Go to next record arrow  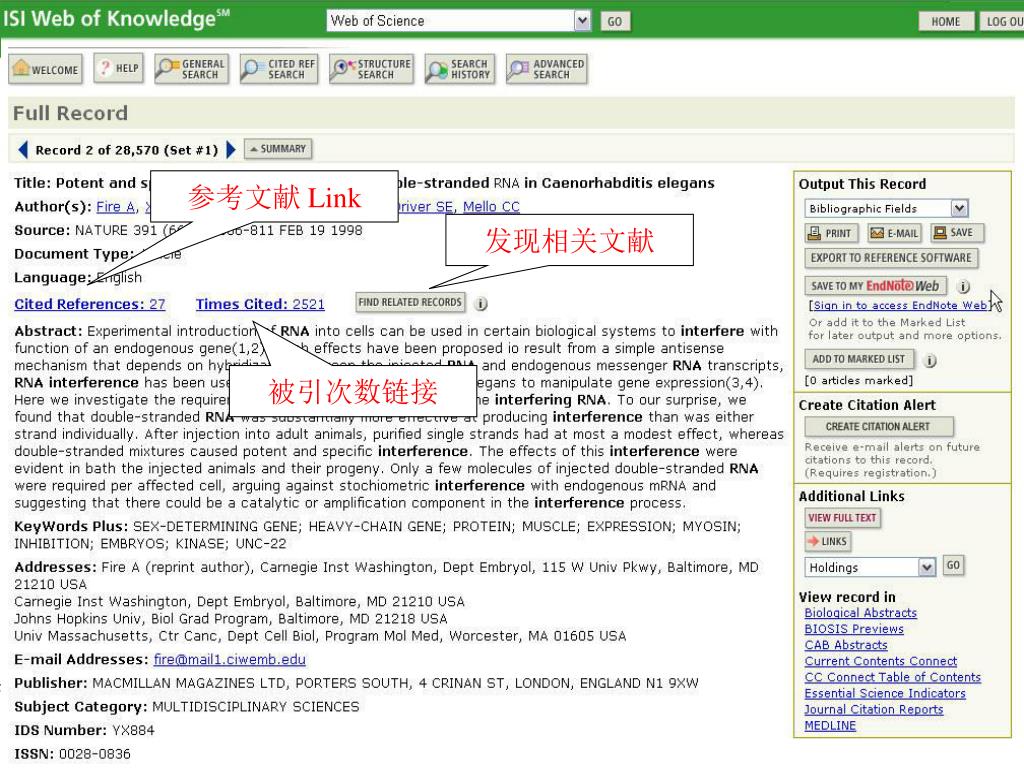(230, 150)
